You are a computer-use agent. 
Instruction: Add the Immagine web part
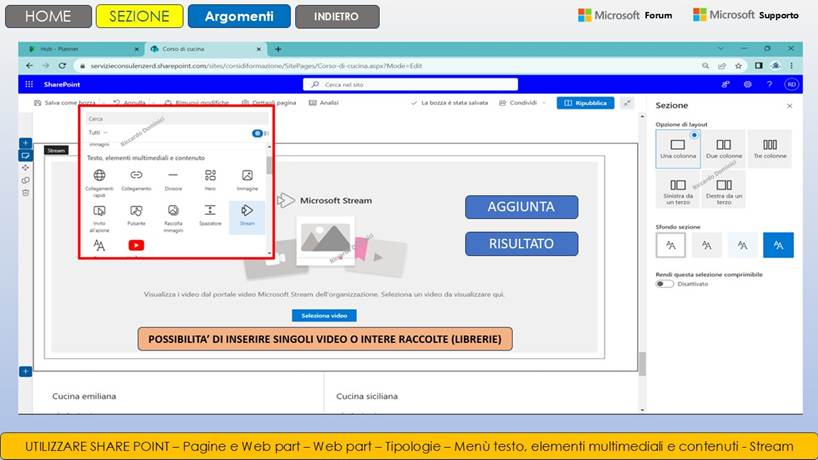[x=247, y=180]
